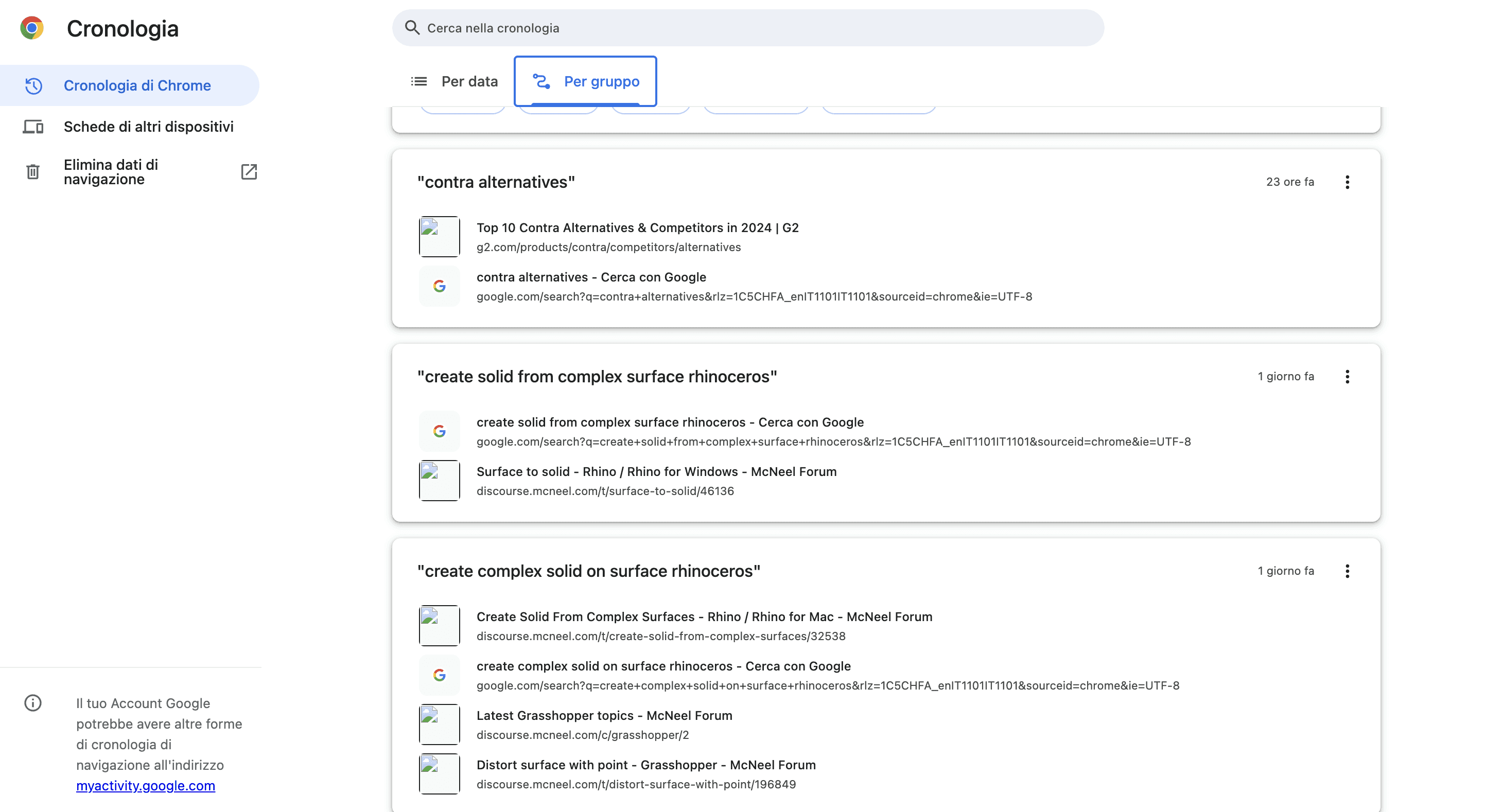Click Google favicon of contra alternatives search
This screenshot has height=812, width=1503.
pyautogui.click(x=440, y=287)
